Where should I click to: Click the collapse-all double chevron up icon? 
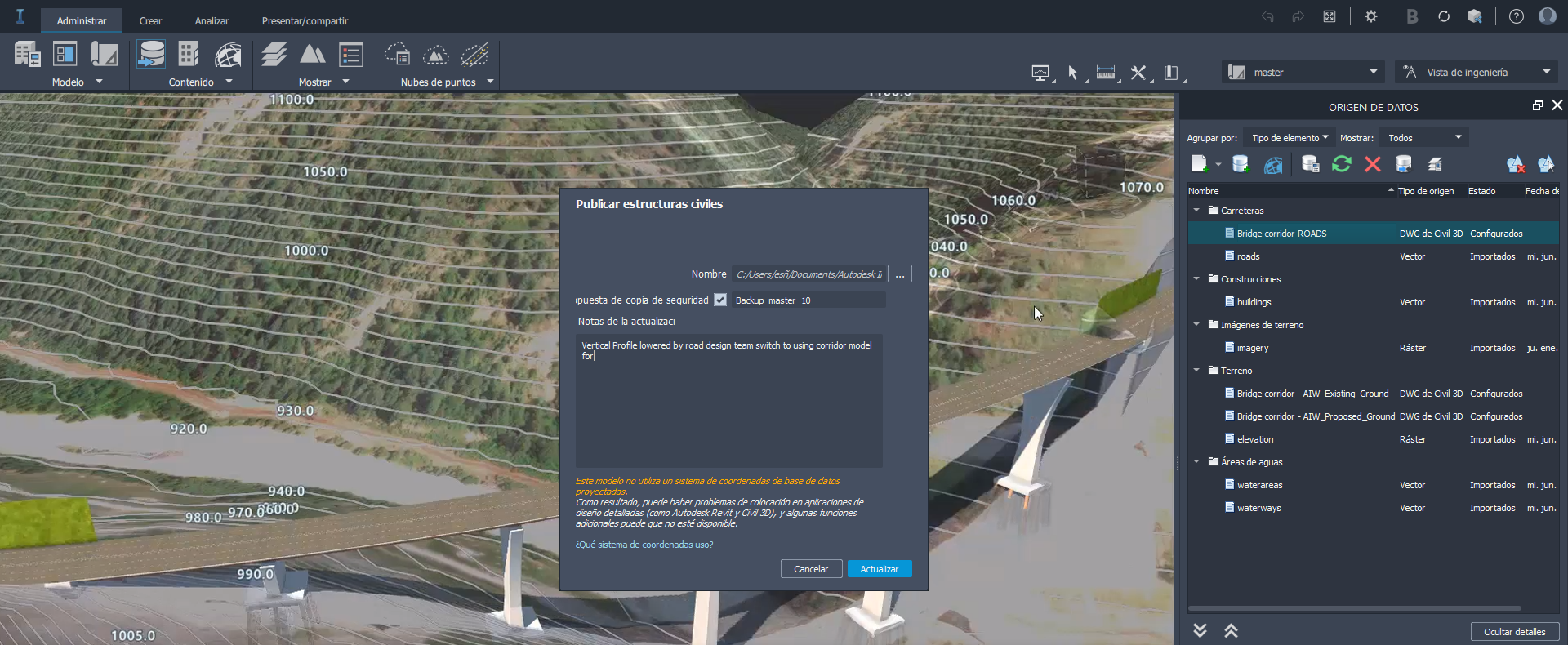click(1231, 630)
